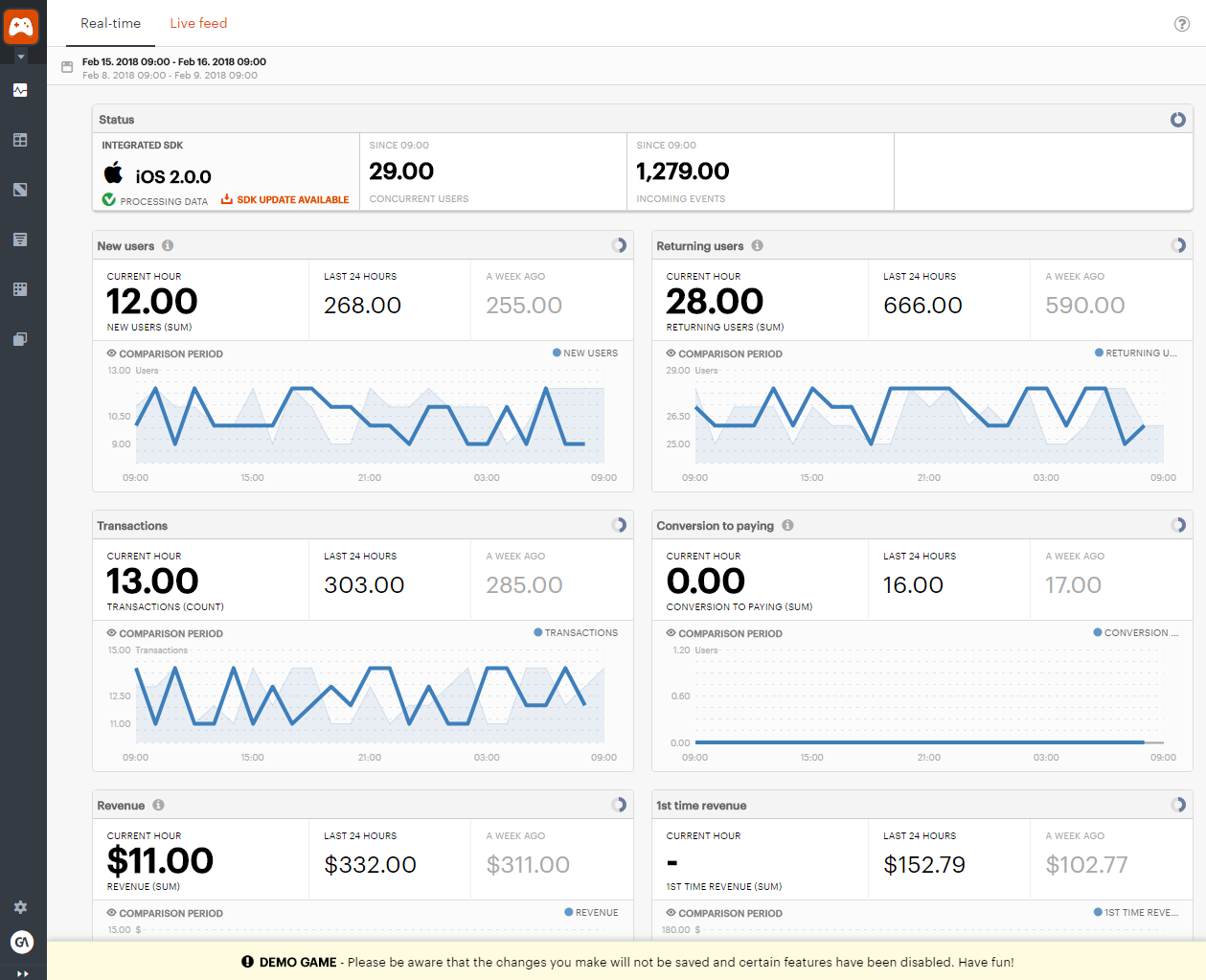Switch to the Live feed tab
The height and width of the screenshot is (980, 1206).
(198, 23)
